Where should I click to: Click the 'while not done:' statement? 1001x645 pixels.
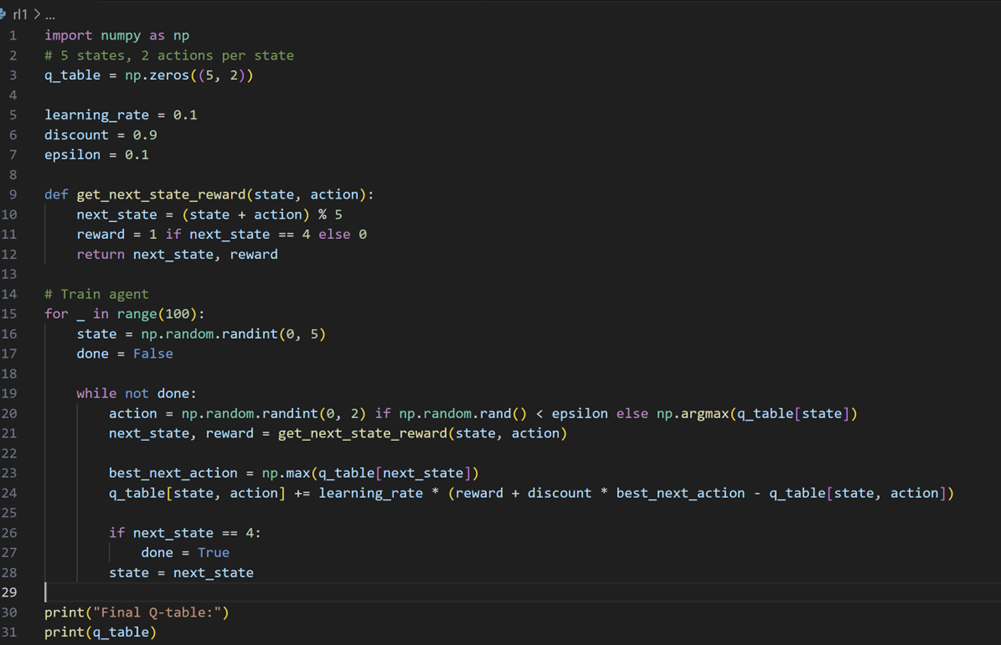click(x=137, y=393)
